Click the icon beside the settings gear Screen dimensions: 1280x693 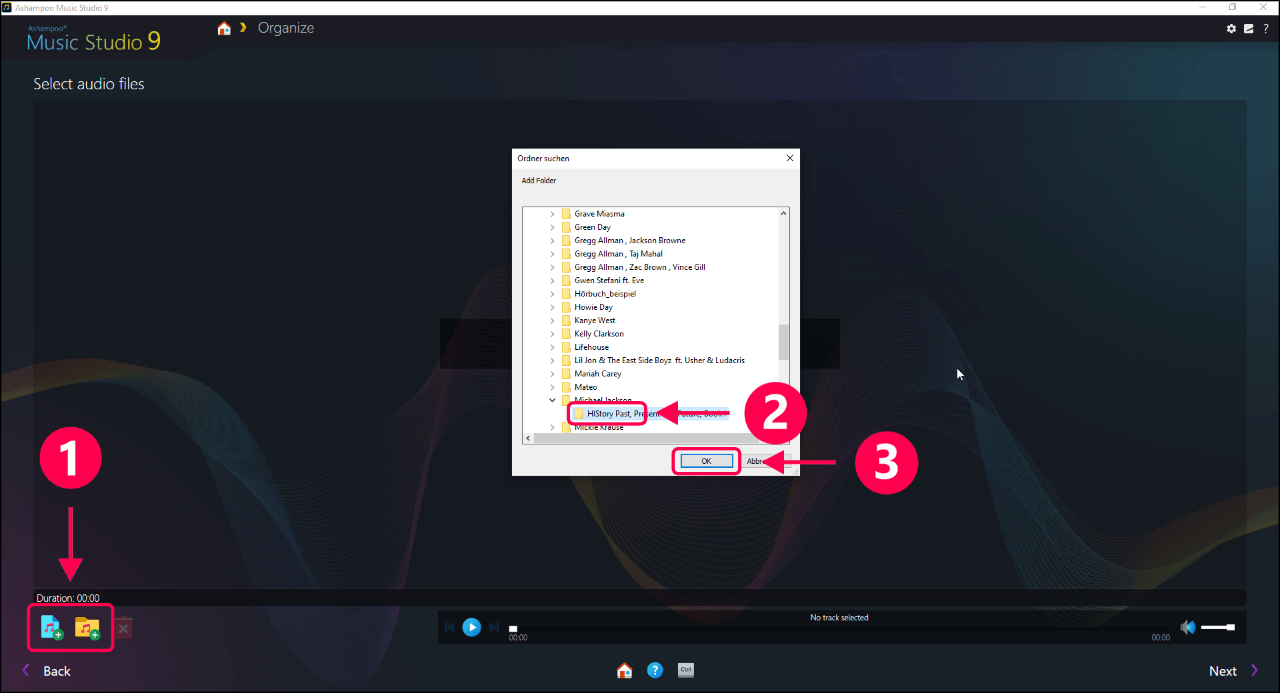[1249, 28]
